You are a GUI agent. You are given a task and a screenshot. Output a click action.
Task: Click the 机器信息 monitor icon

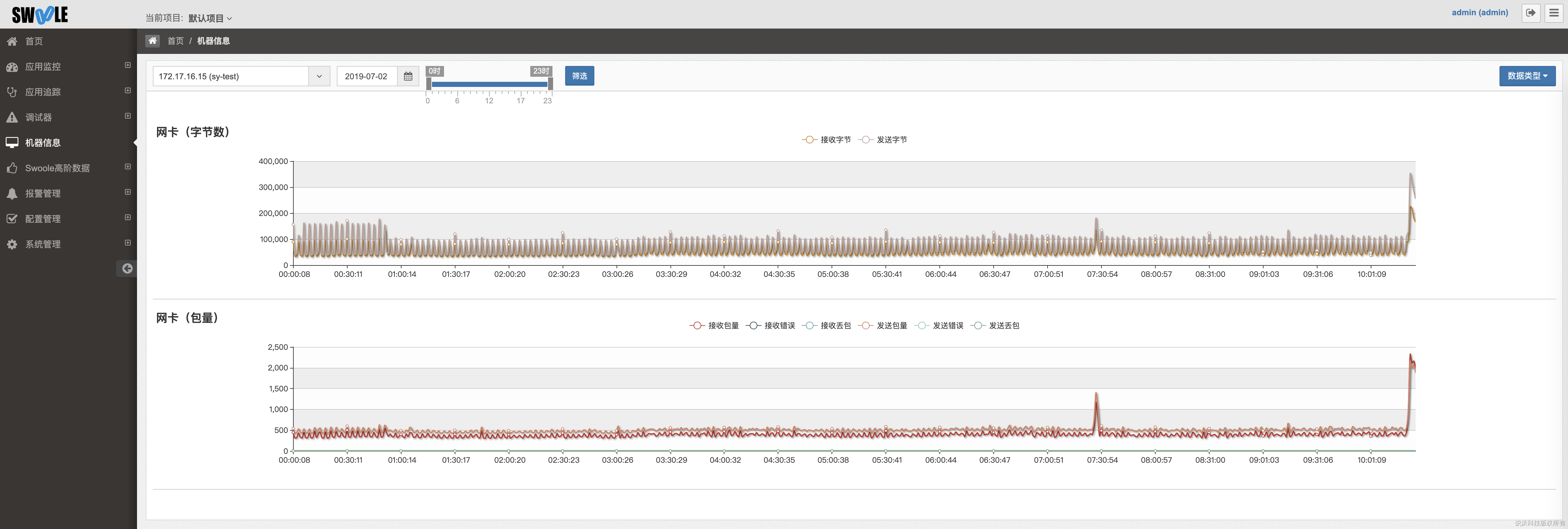click(x=12, y=142)
